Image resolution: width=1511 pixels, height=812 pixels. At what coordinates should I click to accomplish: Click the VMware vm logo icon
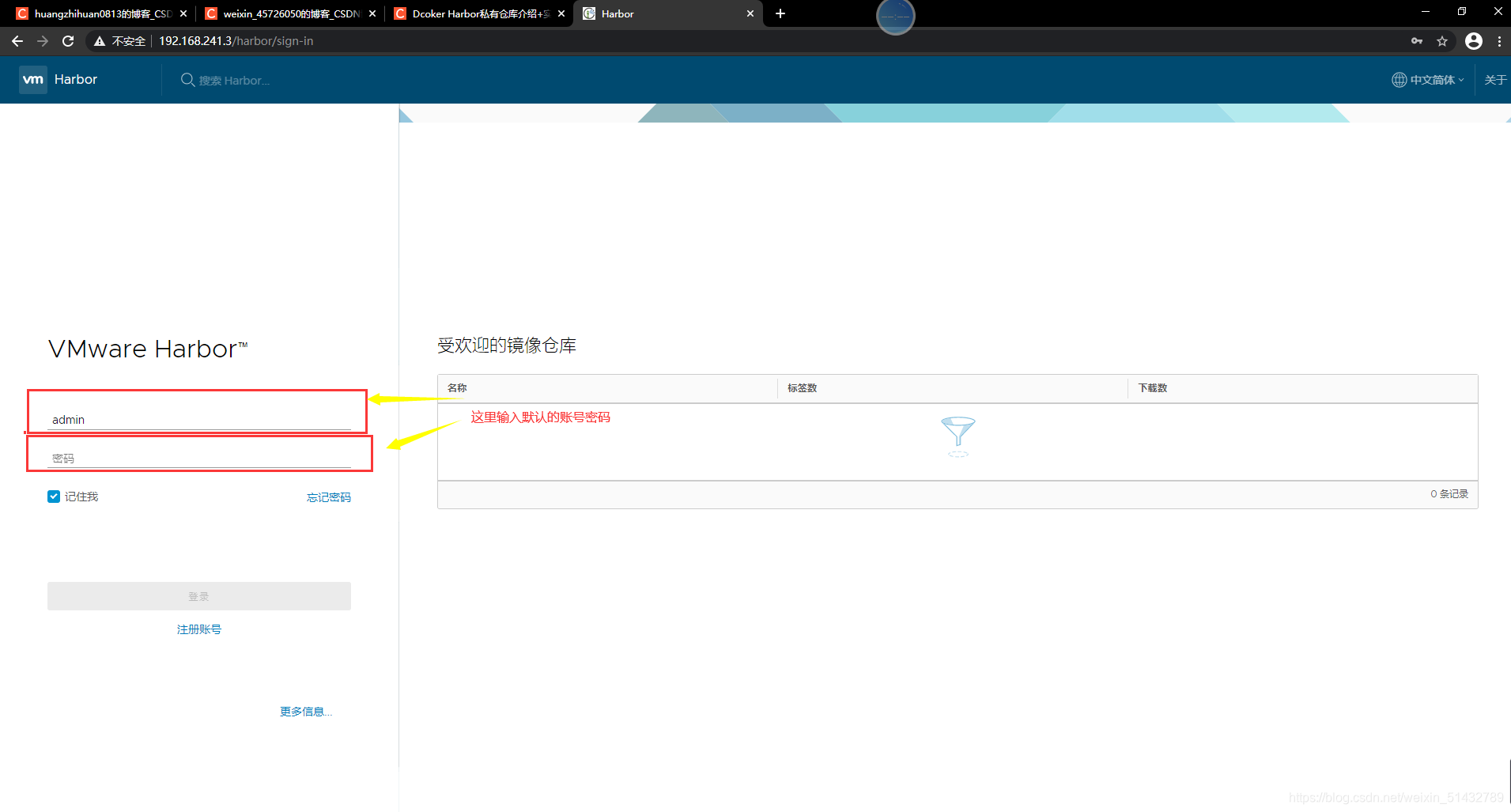(33, 80)
